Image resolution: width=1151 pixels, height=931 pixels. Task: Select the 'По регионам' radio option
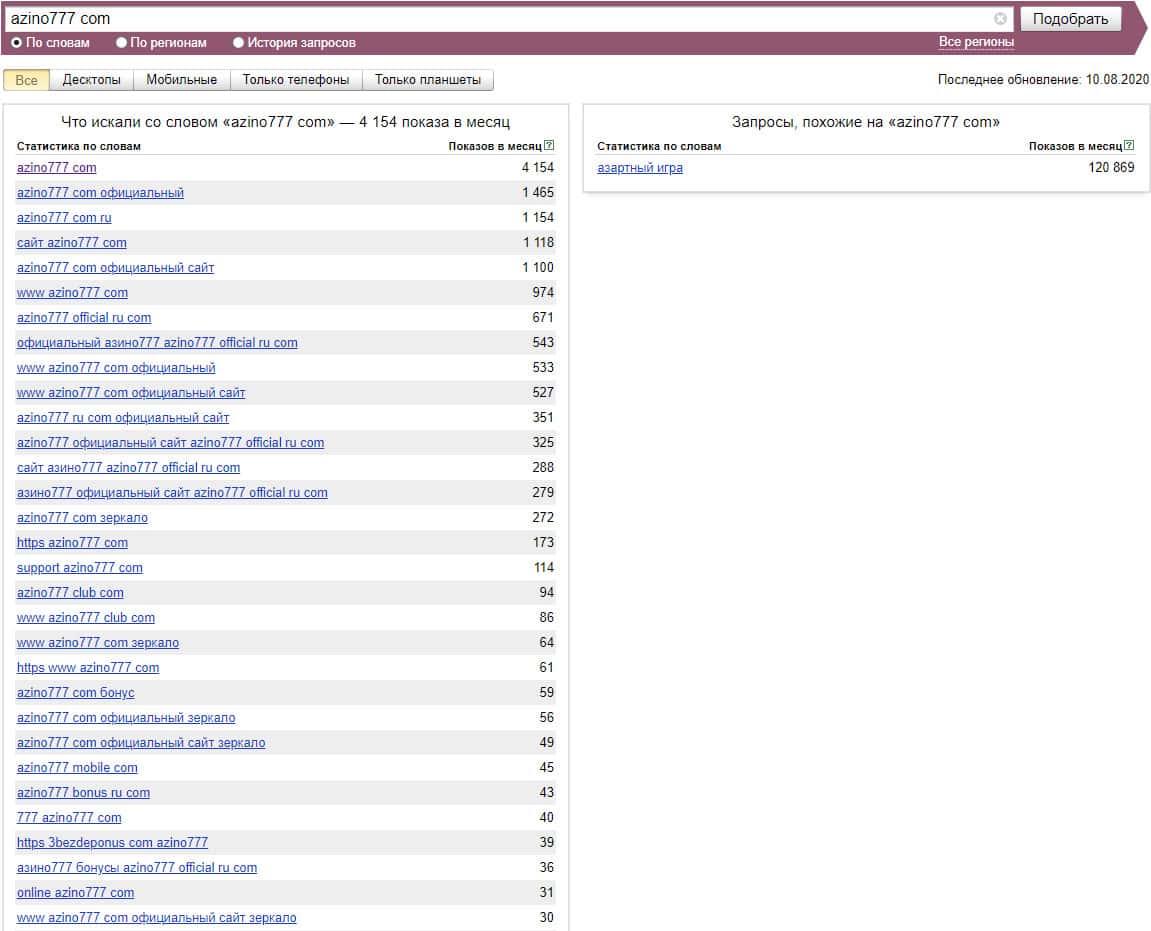121,43
